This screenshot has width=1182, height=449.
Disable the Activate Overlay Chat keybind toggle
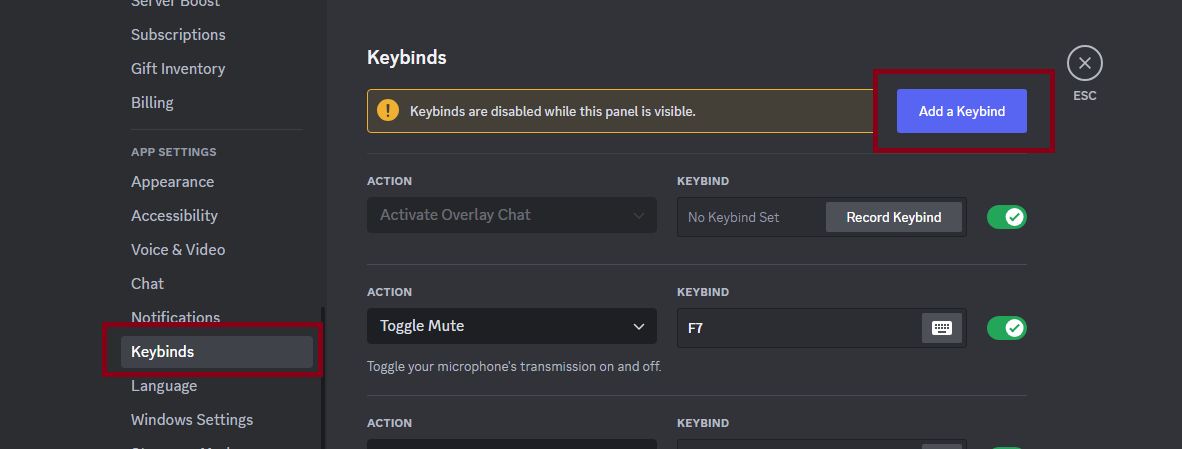coord(1006,217)
